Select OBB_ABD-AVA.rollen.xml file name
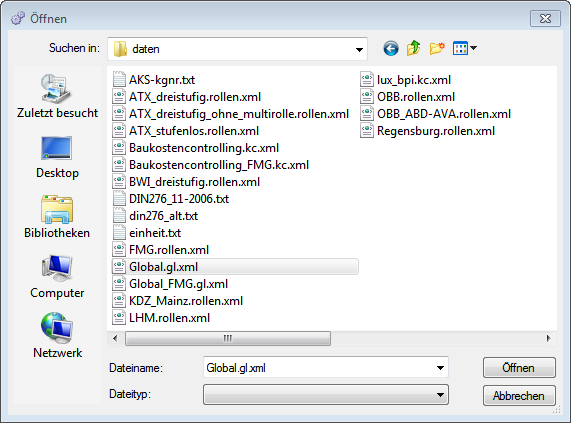This screenshot has width=571, height=423. pos(444,114)
